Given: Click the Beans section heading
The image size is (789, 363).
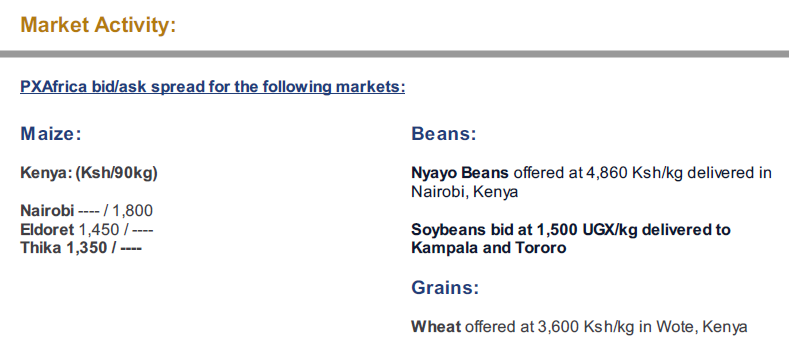Looking at the screenshot, I should point(443,134).
